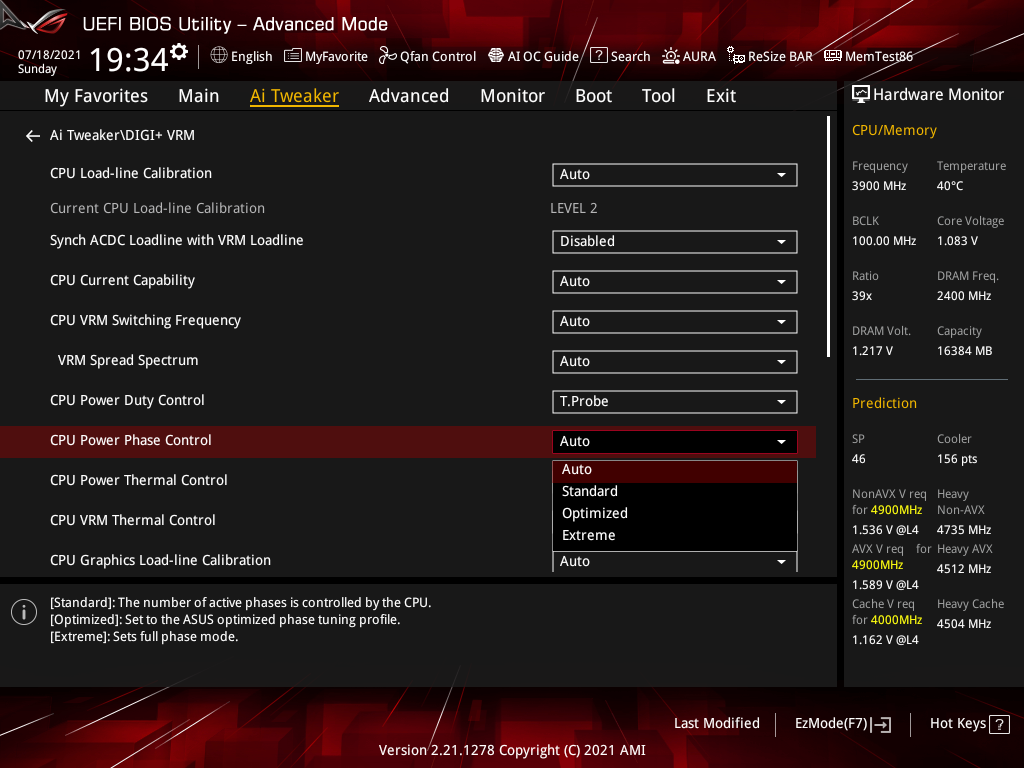Select Optimized in CPU Power Phase Control dropdown

click(594, 512)
